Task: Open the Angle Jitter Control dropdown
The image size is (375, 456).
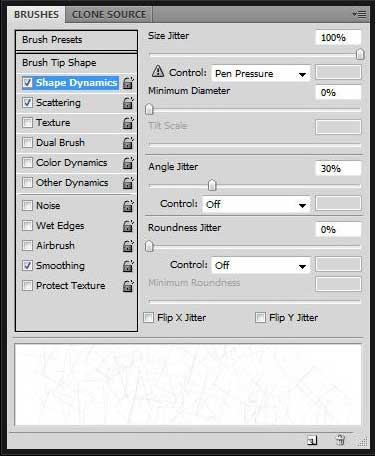Action: click(x=256, y=204)
